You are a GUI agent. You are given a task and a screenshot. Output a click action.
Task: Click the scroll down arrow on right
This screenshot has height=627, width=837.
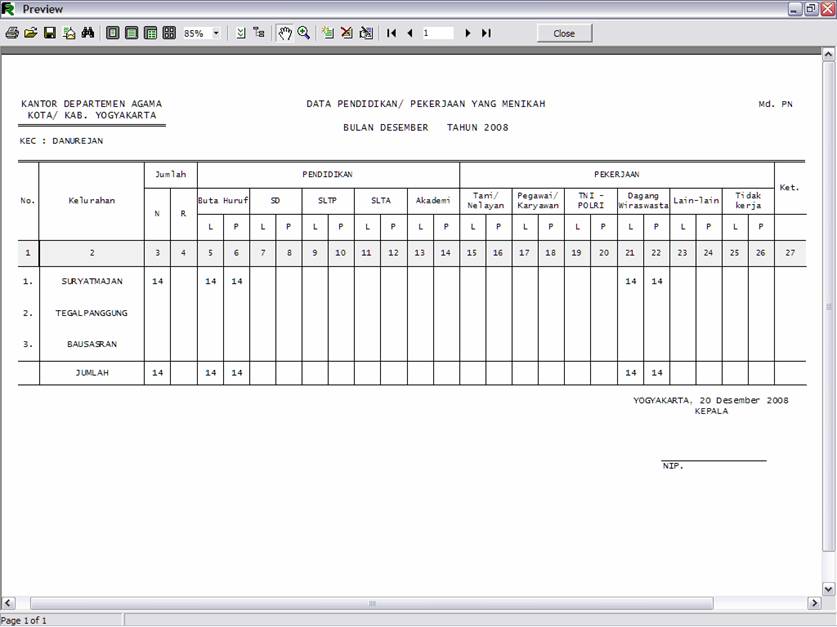(x=829, y=589)
